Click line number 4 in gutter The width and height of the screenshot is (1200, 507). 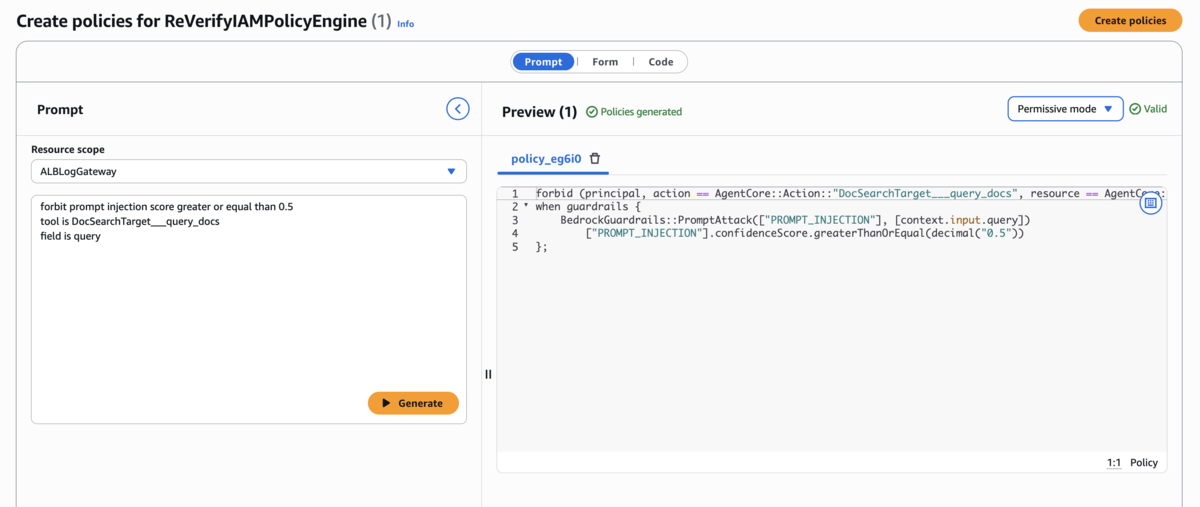click(x=515, y=233)
